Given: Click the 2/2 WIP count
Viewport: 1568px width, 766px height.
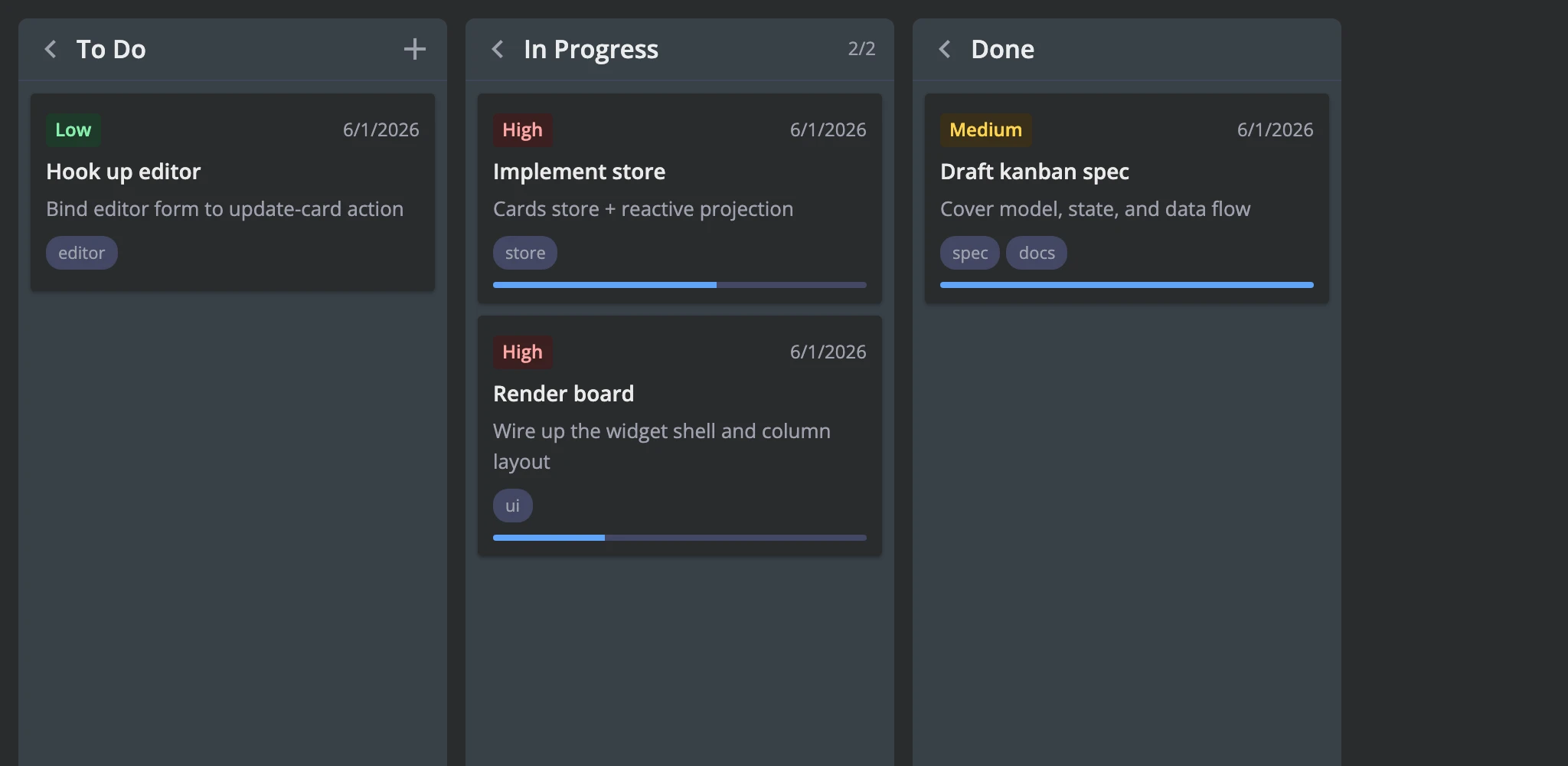Looking at the screenshot, I should click(x=861, y=48).
